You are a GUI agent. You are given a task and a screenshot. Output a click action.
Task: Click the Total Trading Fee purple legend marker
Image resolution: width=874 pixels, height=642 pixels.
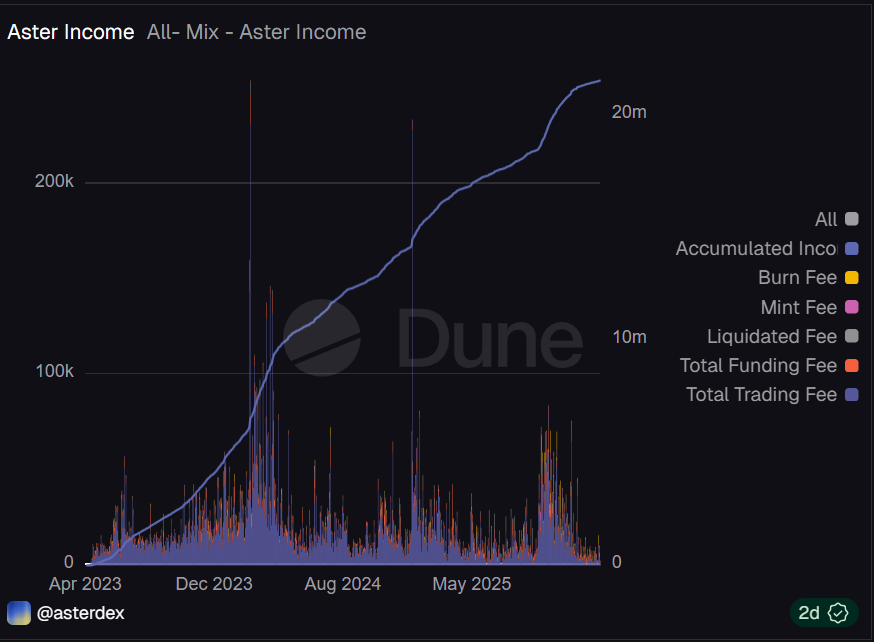pos(852,395)
